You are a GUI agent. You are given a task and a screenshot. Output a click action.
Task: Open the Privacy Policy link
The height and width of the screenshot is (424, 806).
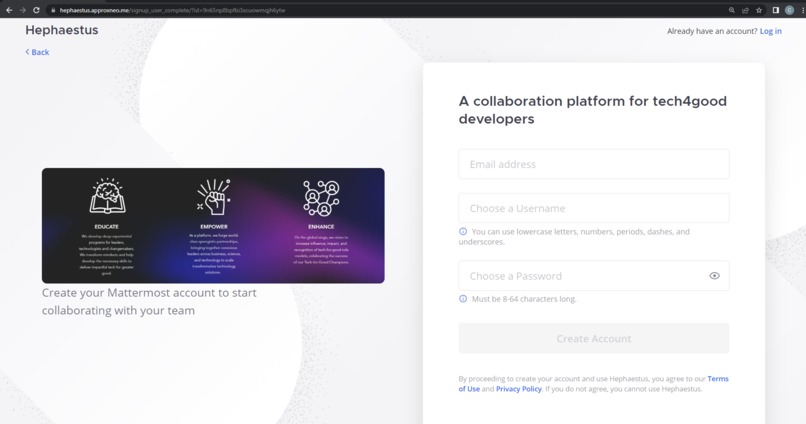[x=519, y=389]
